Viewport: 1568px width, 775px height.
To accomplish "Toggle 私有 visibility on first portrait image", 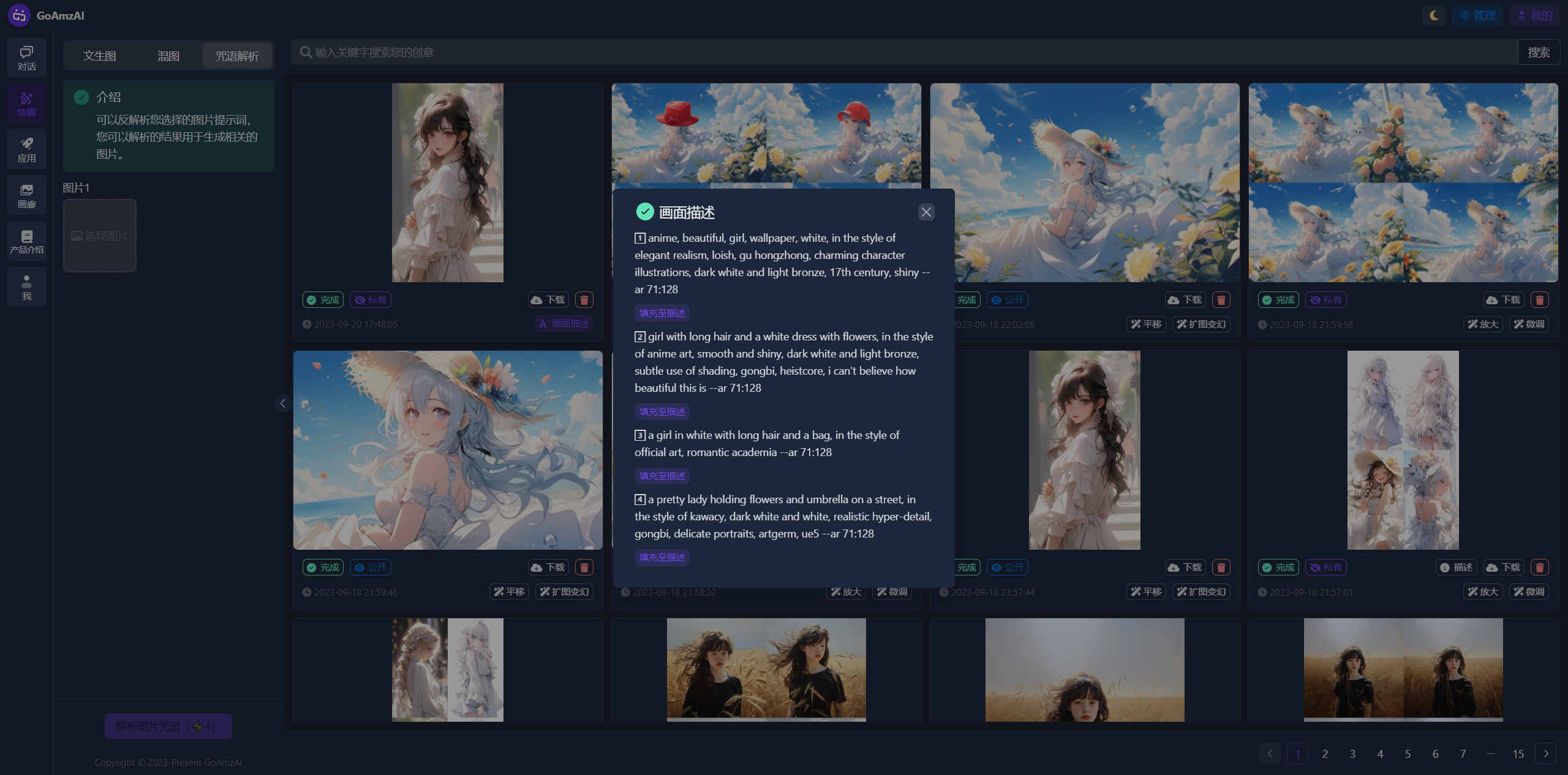I will [371, 300].
